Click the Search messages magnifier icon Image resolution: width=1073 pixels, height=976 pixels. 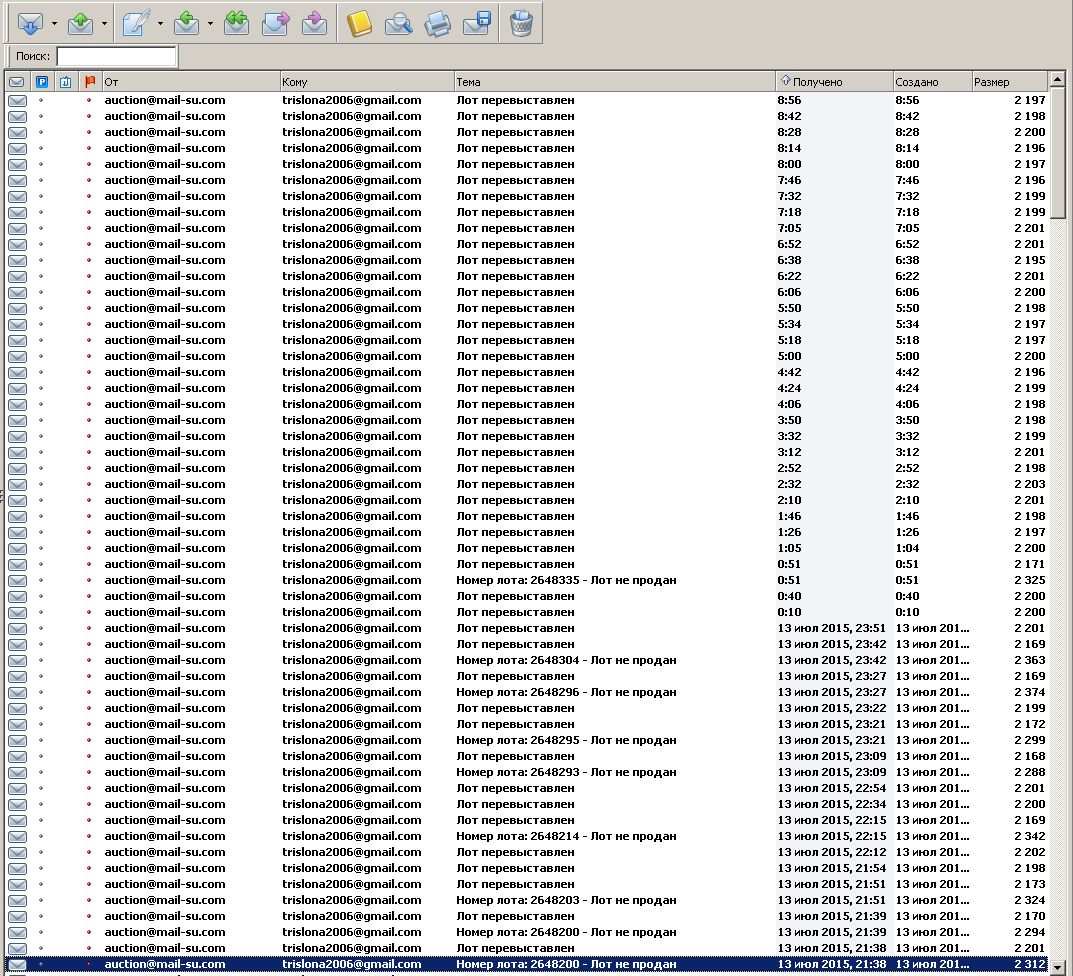(x=398, y=22)
